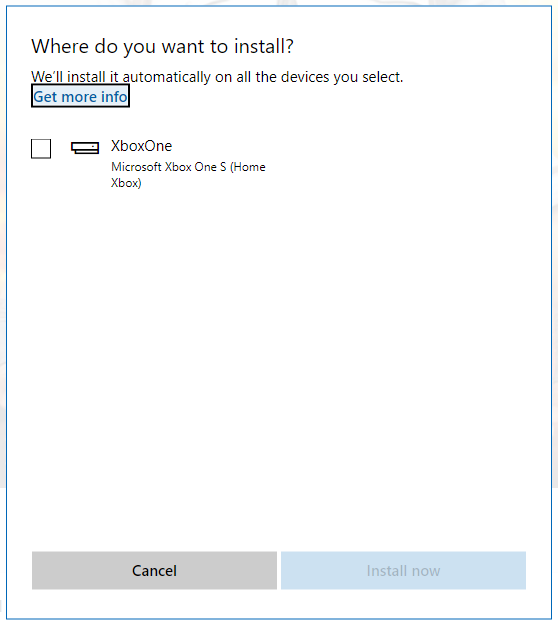Click the 'We'll install it automatically' text
The height and width of the screenshot is (626, 558).
(121, 77)
